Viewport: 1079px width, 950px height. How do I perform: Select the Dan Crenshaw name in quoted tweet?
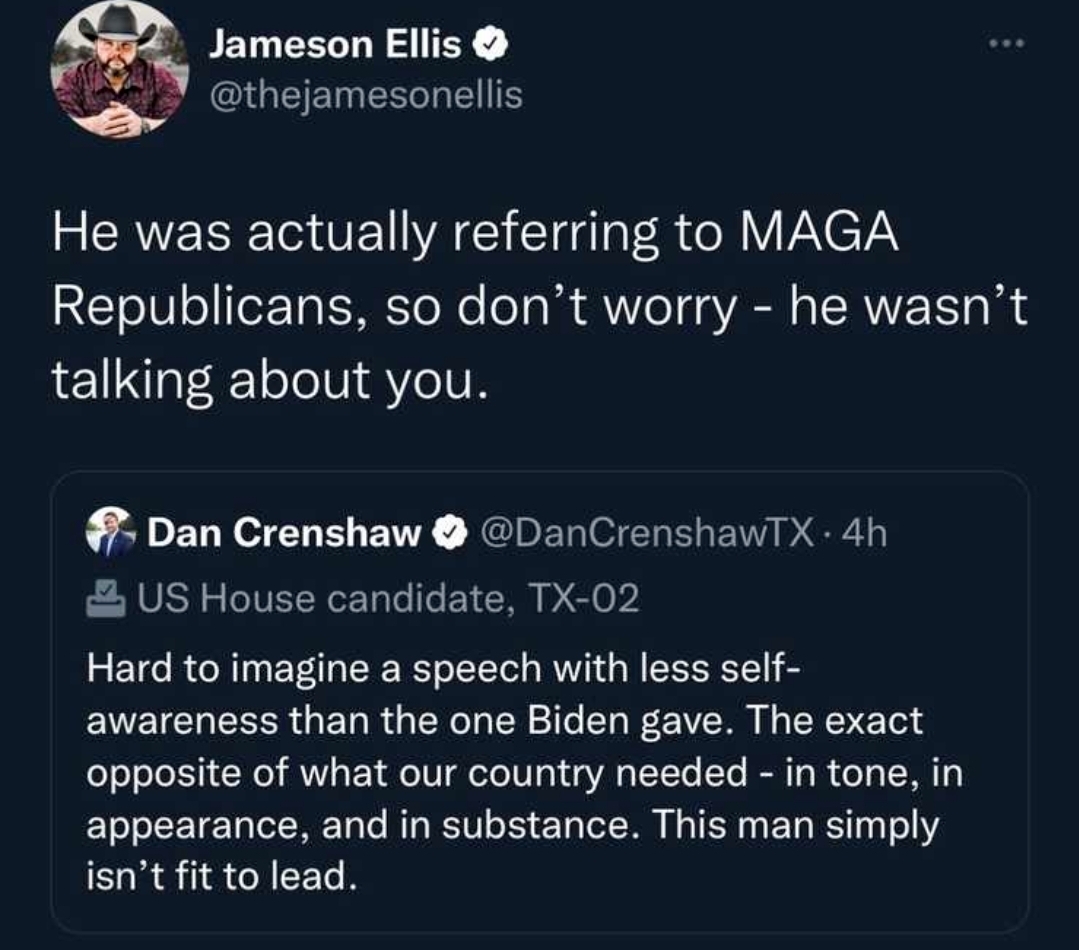pyautogui.click(x=284, y=535)
